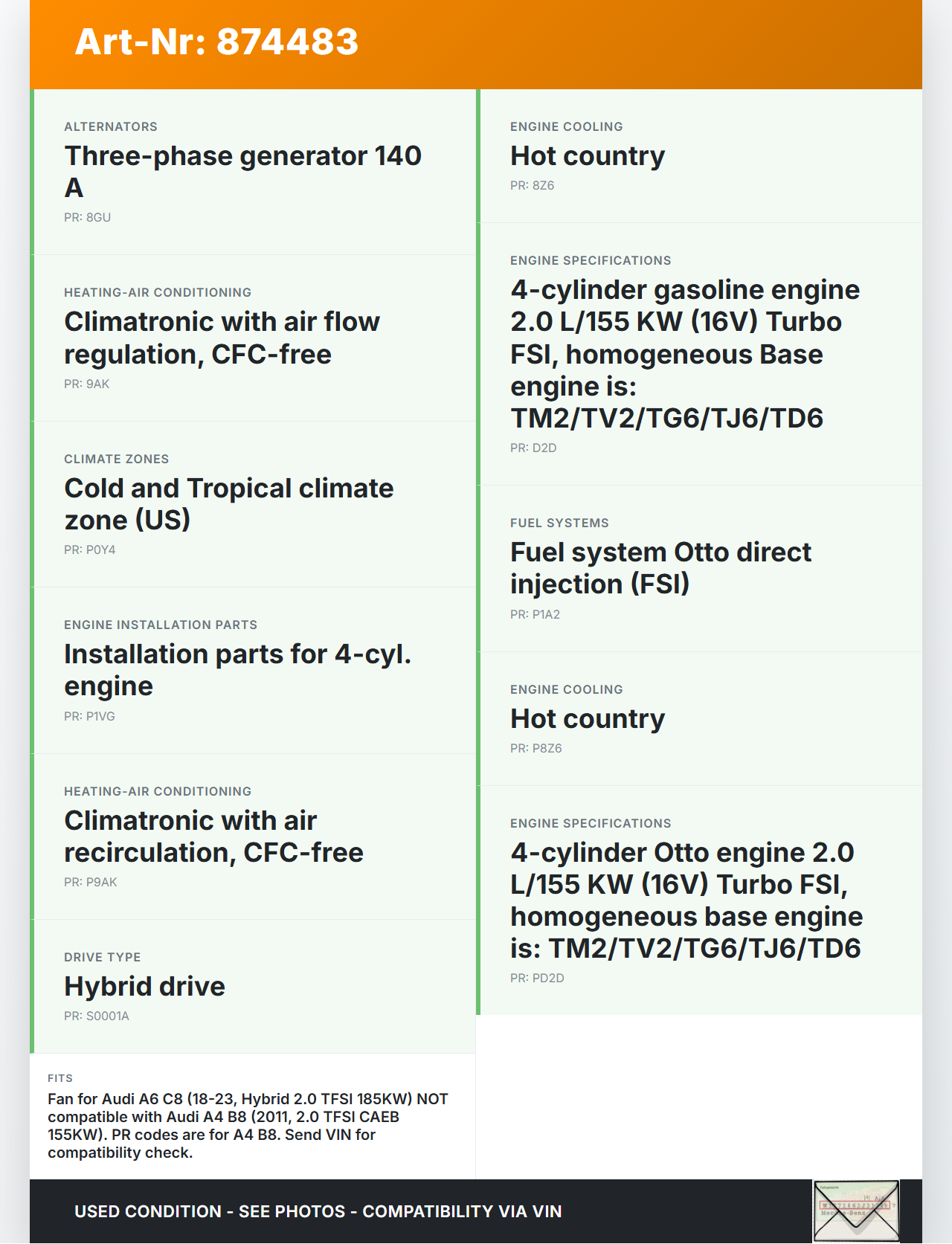
Task: Select Cold and Tropical climate zone card
Action: 228,503
